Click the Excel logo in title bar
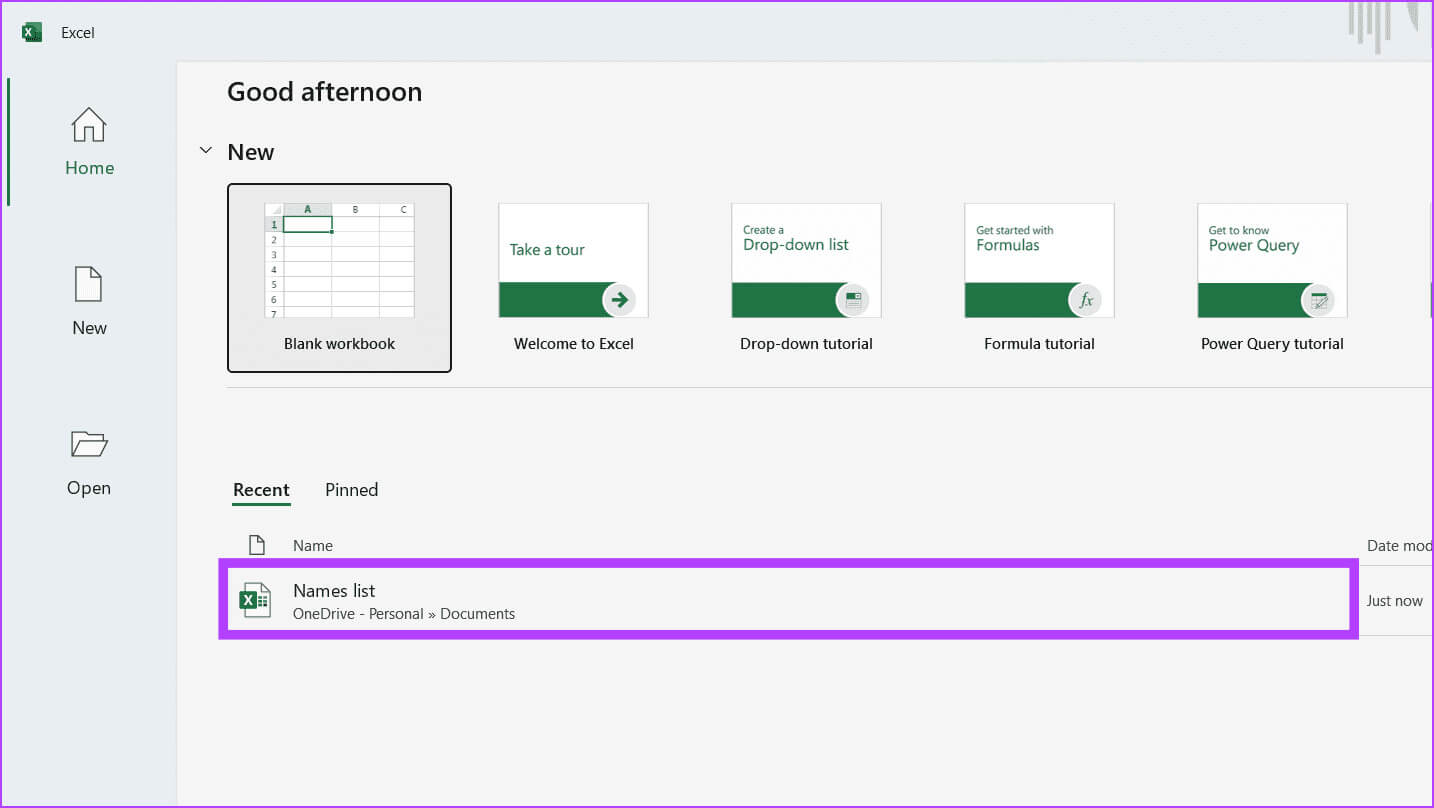The height and width of the screenshot is (808, 1434). [x=32, y=32]
